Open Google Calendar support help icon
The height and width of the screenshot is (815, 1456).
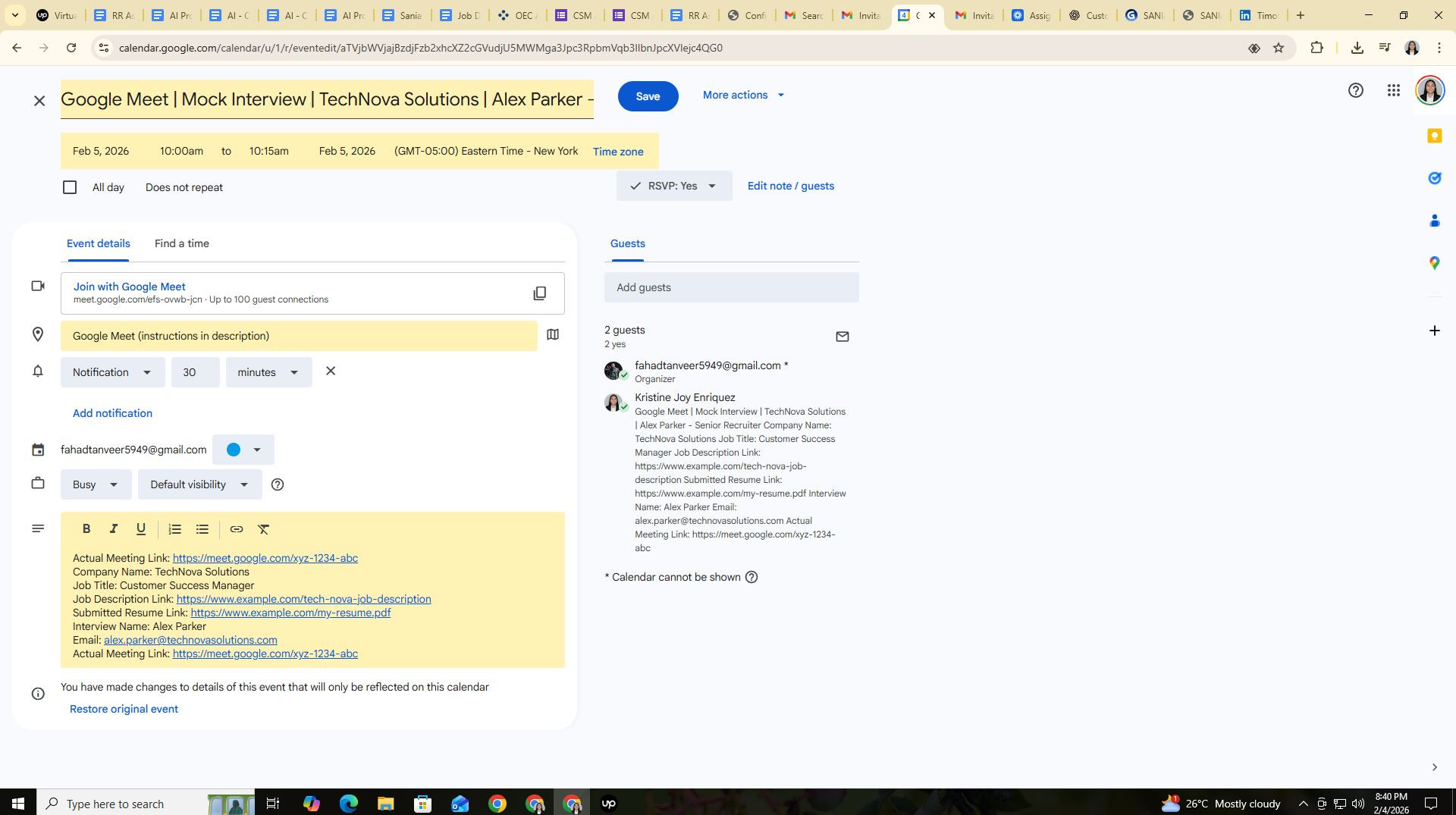(1356, 91)
